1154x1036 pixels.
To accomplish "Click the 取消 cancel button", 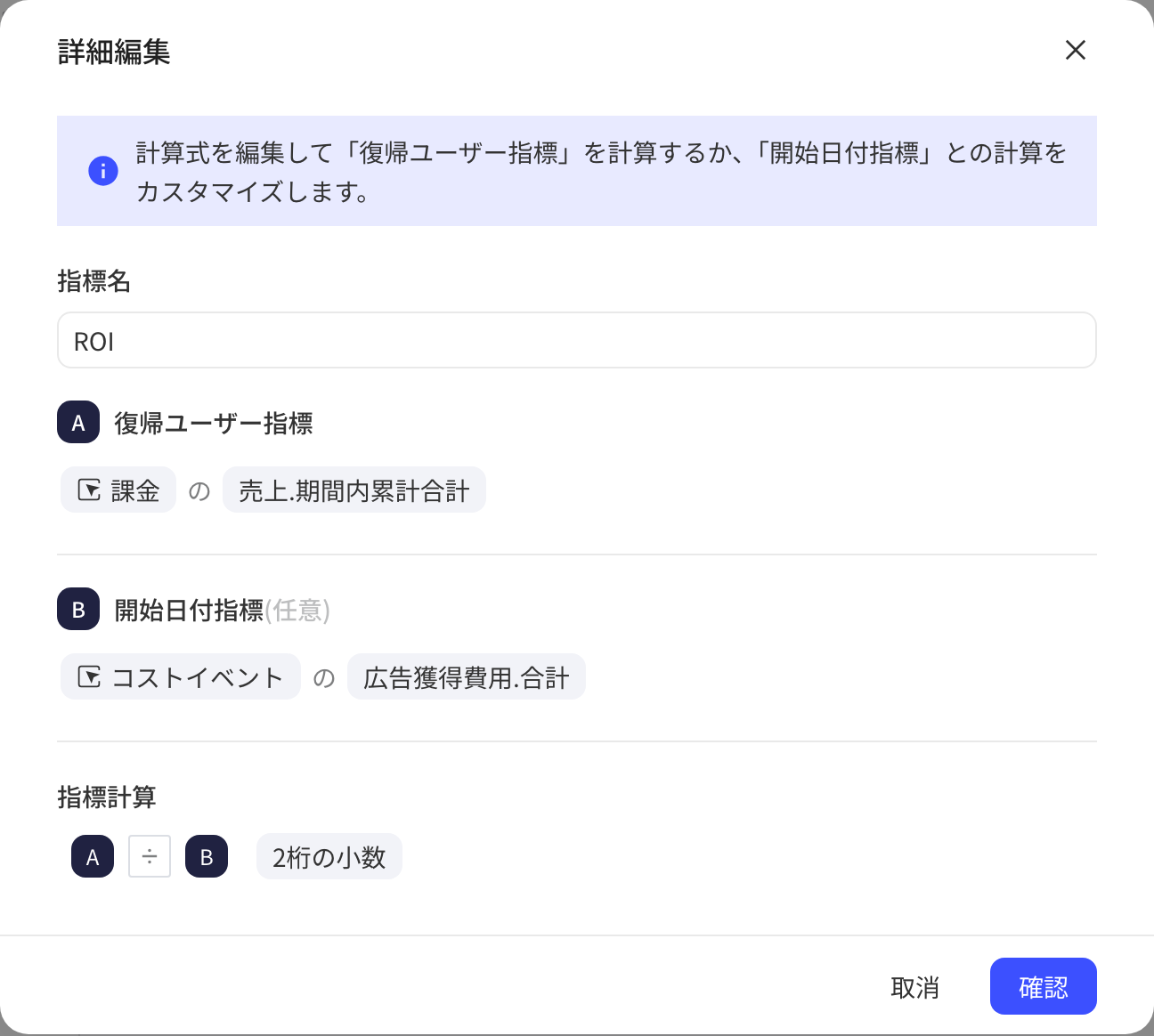I will click(x=915, y=986).
